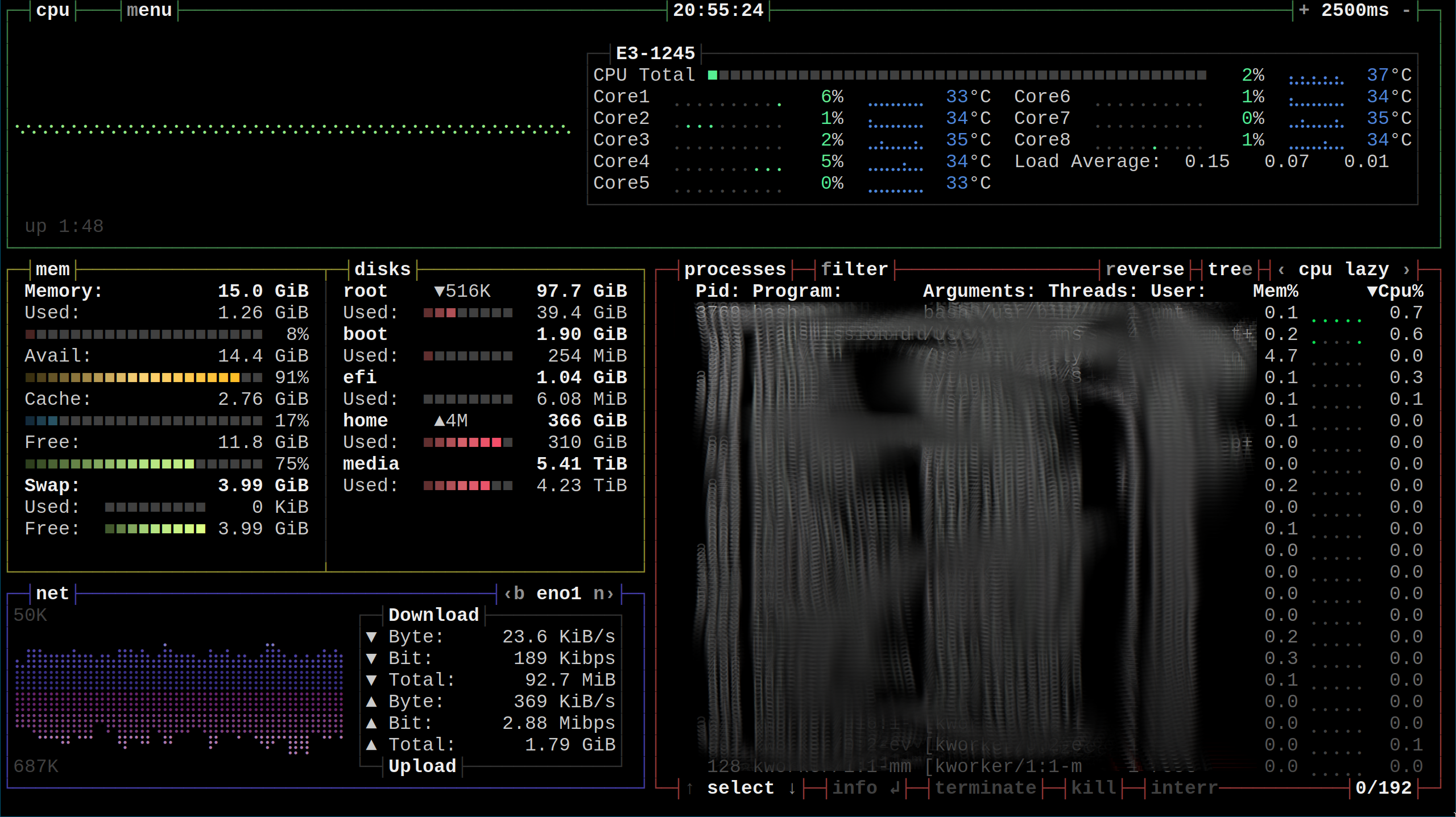Show info for selected process
Screen dimensions: 1456x817
855,788
